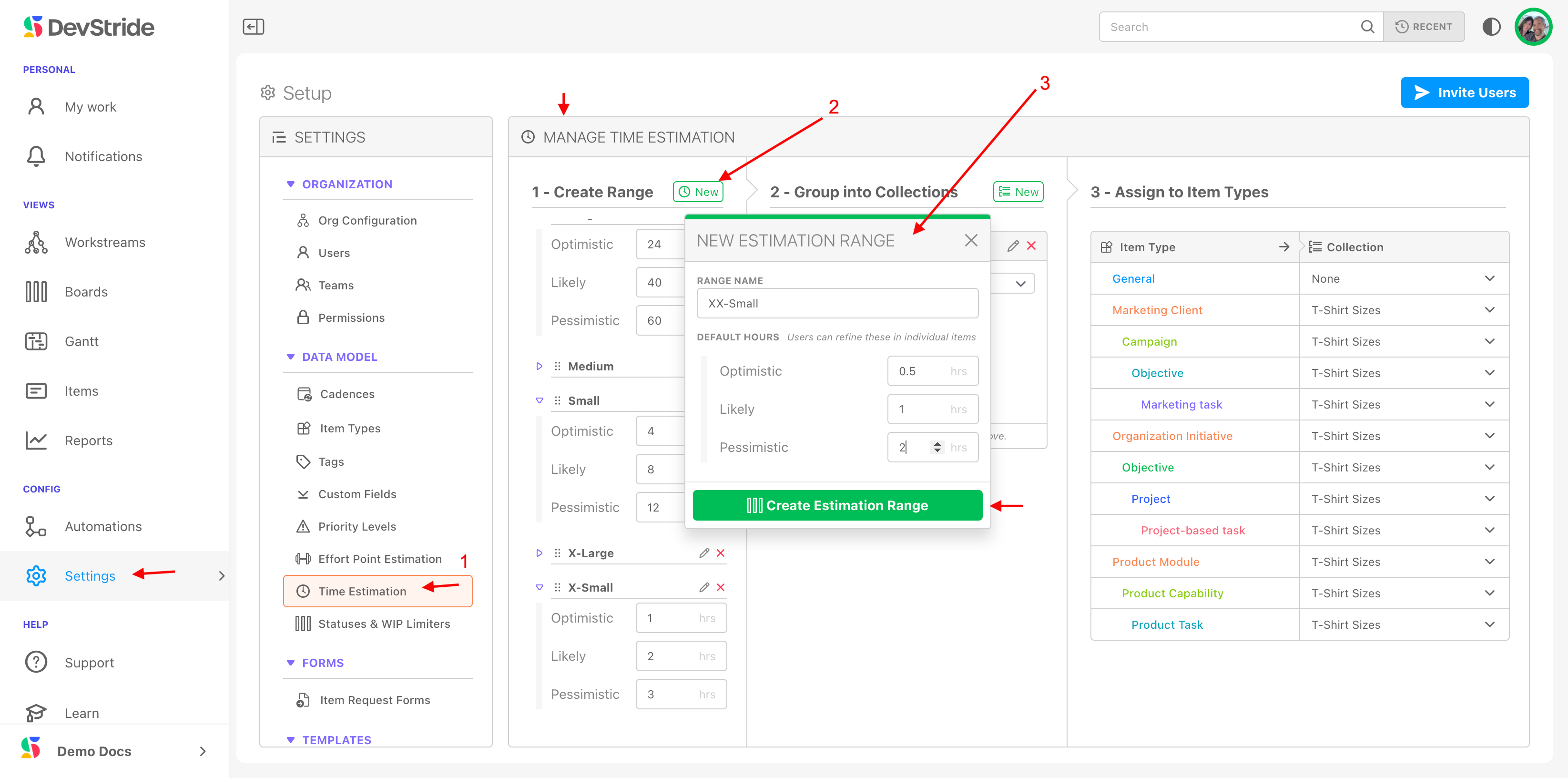Close the New Estimation Range dialog
This screenshot has height=778, width=1568.
point(971,240)
